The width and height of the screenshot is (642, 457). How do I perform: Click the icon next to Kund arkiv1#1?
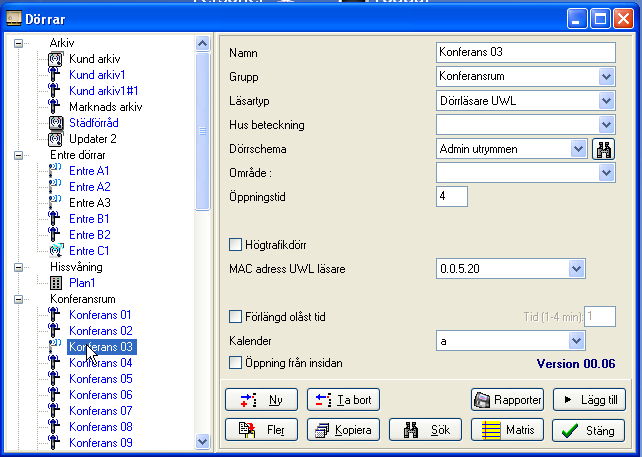tap(54, 91)
